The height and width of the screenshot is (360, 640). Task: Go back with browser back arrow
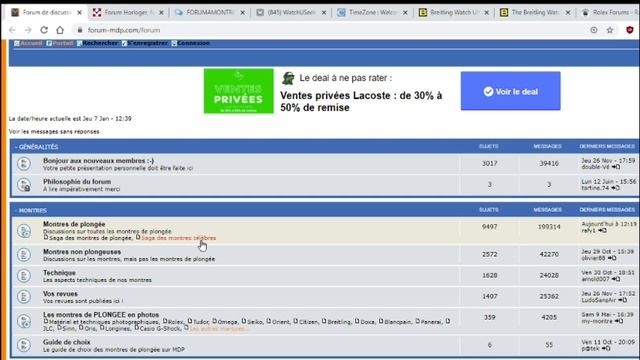[x=12, y=30]
